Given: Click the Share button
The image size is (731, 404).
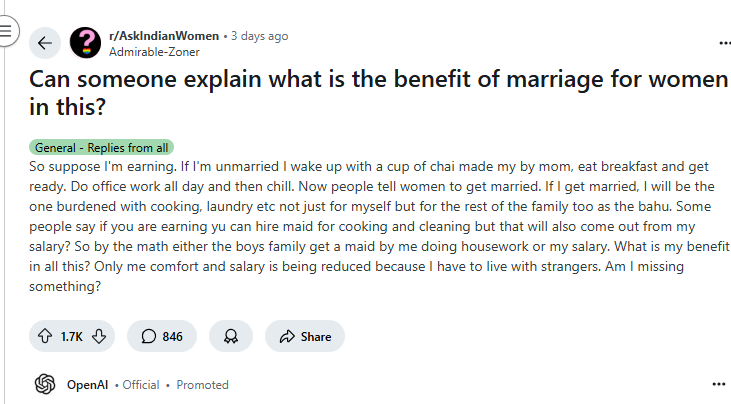Looking at the screenshot, I should pyautogui.click(x=305, y=337).
